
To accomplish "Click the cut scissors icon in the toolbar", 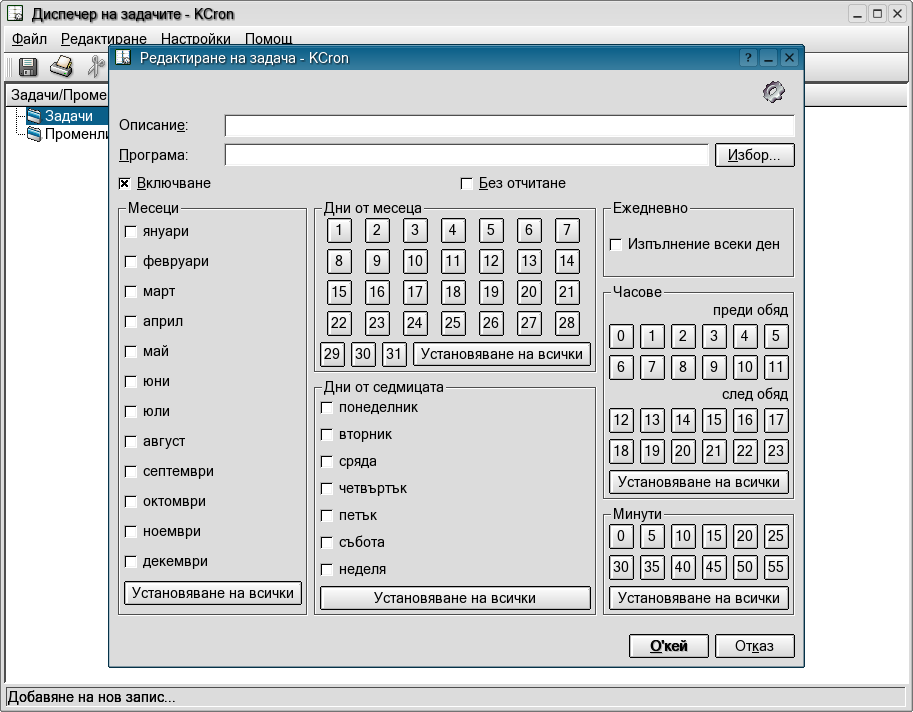I will point(96,67).
